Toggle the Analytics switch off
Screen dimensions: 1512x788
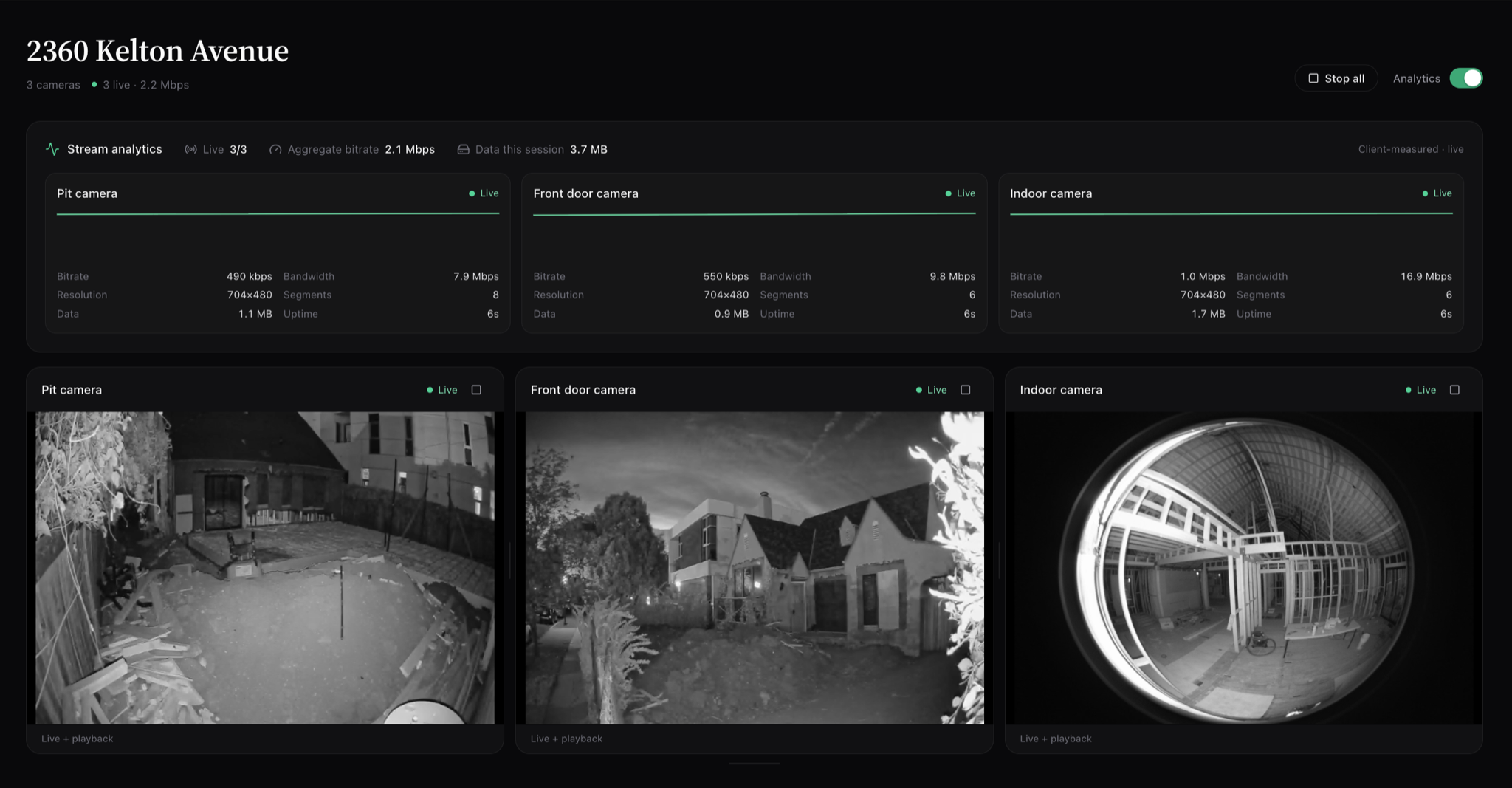(x=1465, y=78)
